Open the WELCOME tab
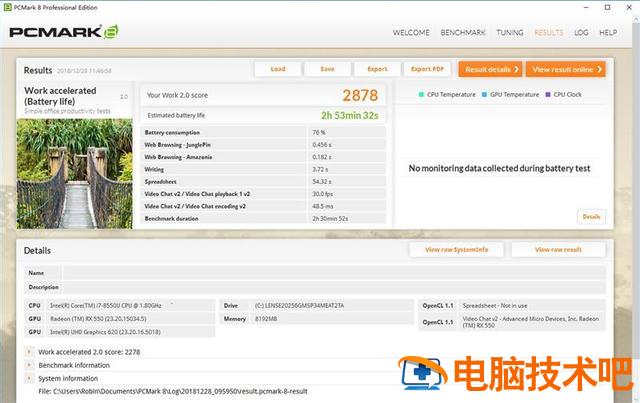Image resolution: width=640 pixels, height=403 pixels. pyautogui.click(x=411, y=33)
